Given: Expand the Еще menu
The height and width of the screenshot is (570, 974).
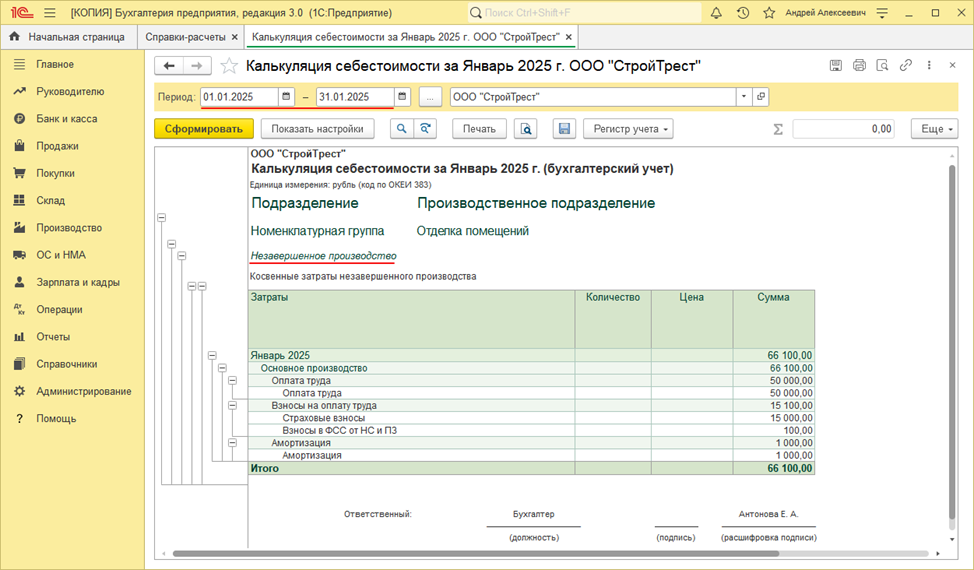Looking at the screenshot, I should pyautogui.click(x=934, y=129).
